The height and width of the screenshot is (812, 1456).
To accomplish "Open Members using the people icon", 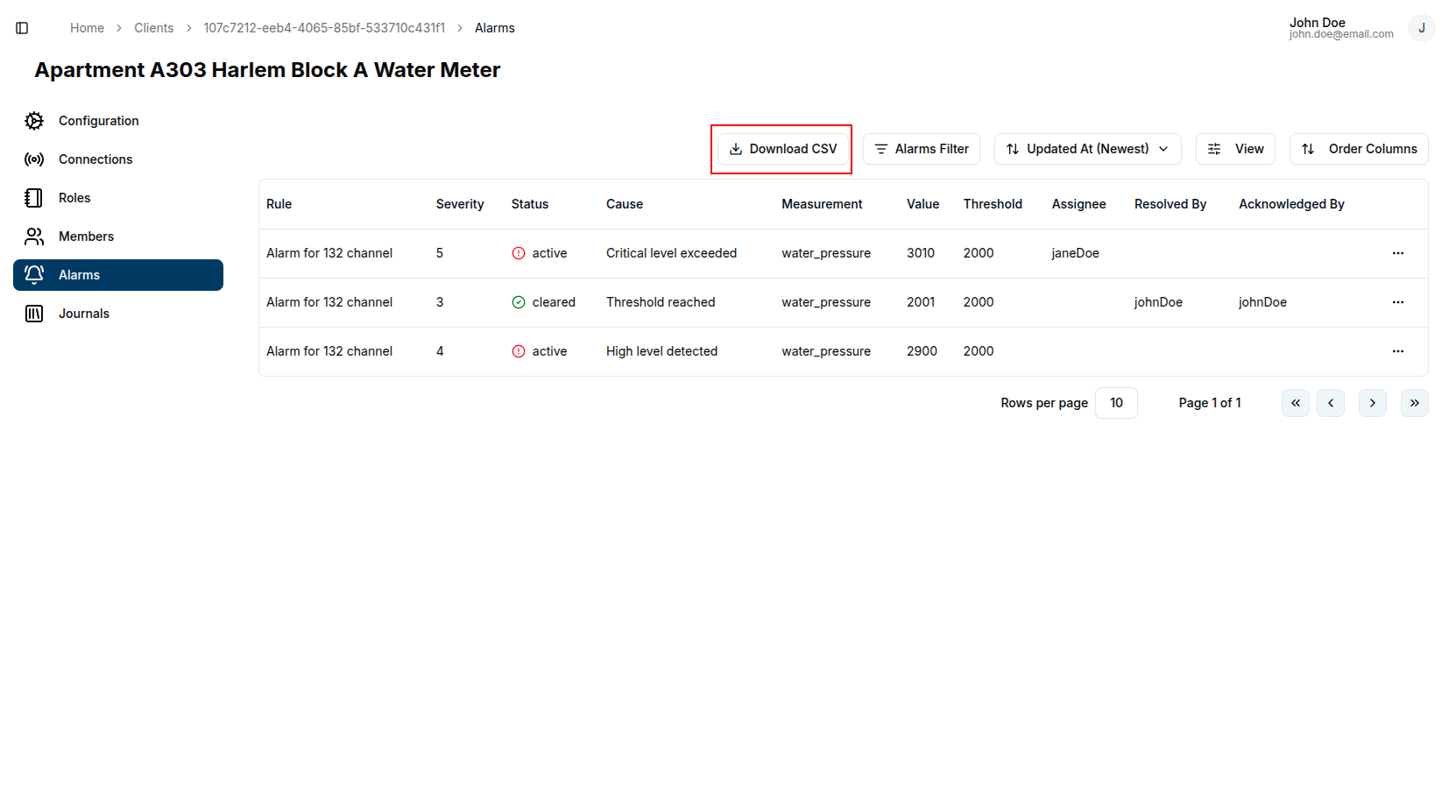I will [33, 236].
